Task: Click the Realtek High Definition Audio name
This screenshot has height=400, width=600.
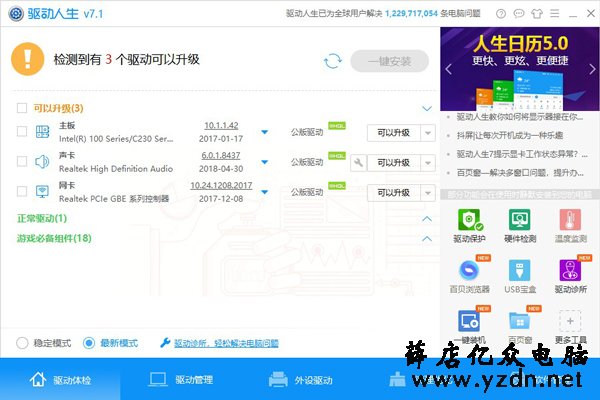Action: 116,168
